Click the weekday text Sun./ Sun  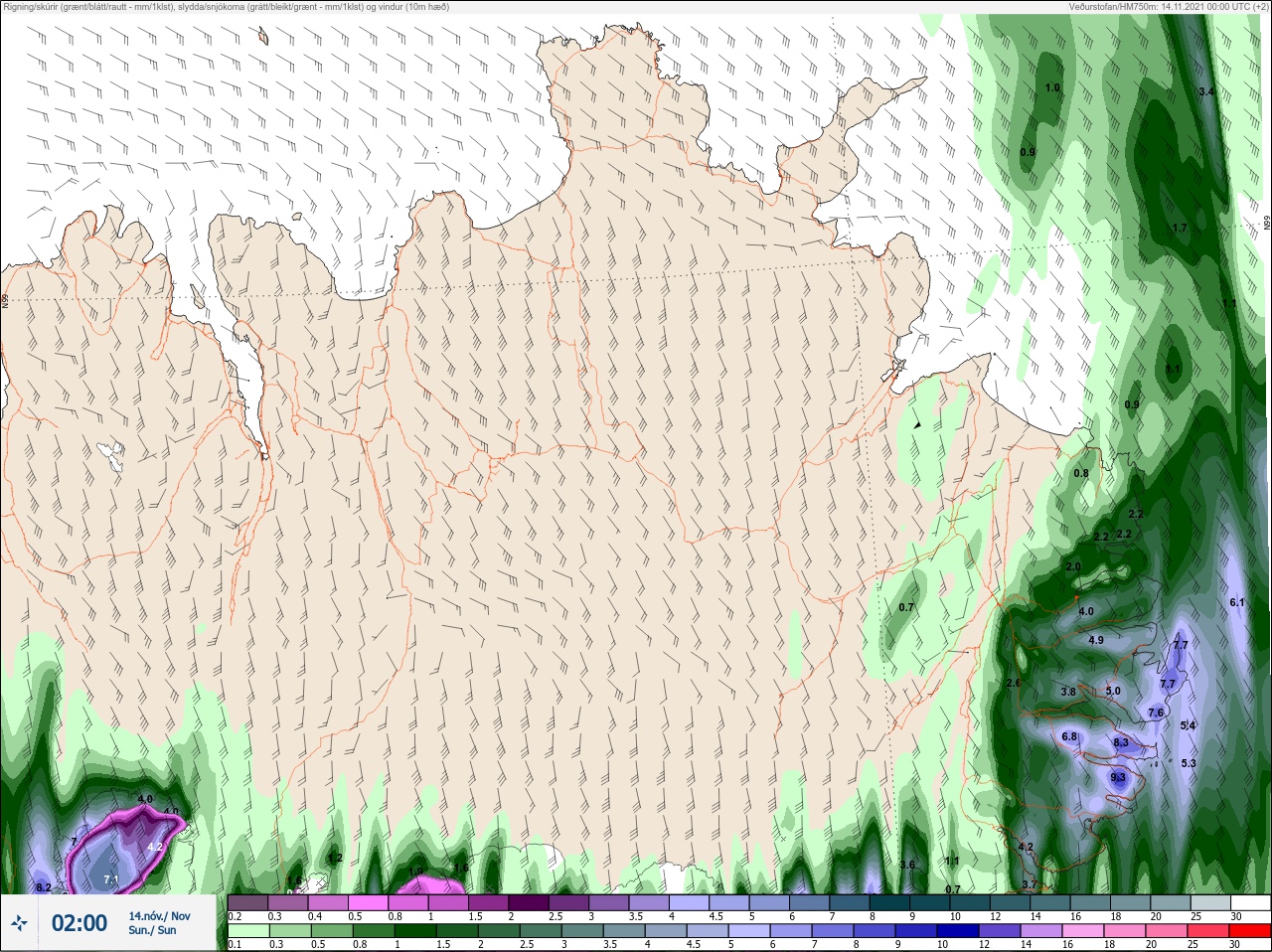[x=152, y=930]
